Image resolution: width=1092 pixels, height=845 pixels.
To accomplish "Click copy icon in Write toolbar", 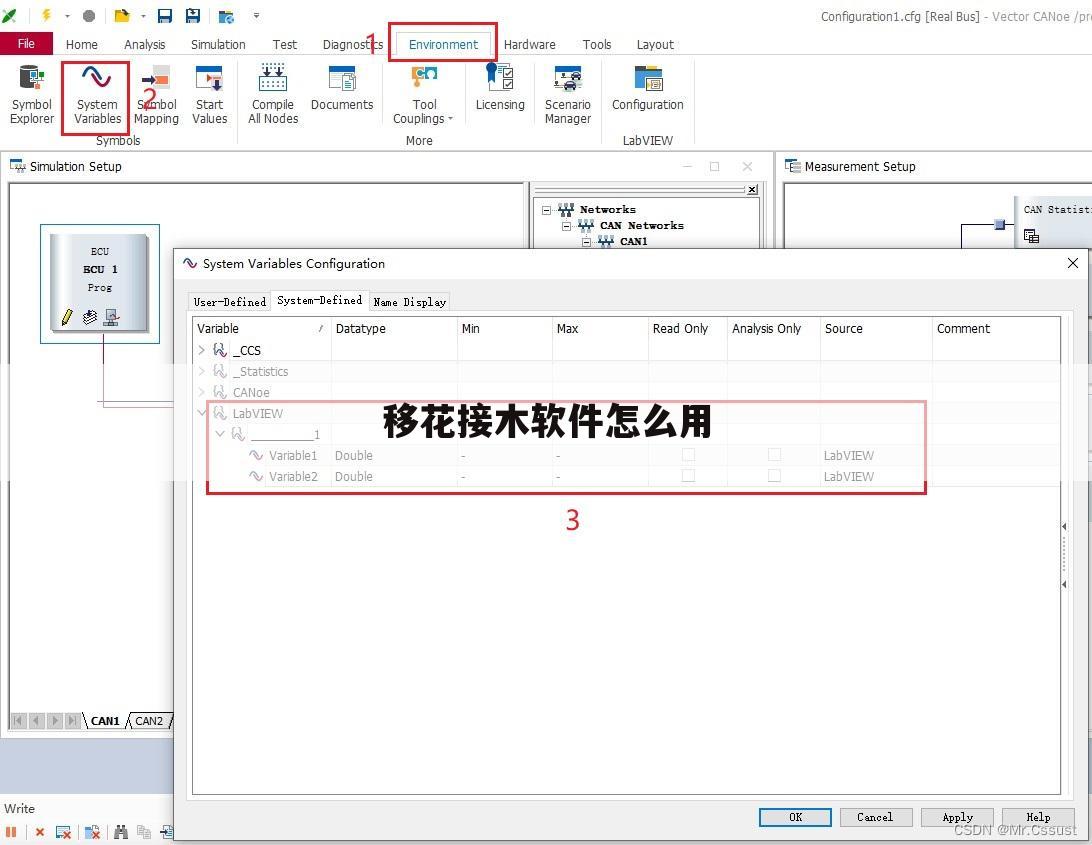I will pyautogui.click(x=144, y=832).
